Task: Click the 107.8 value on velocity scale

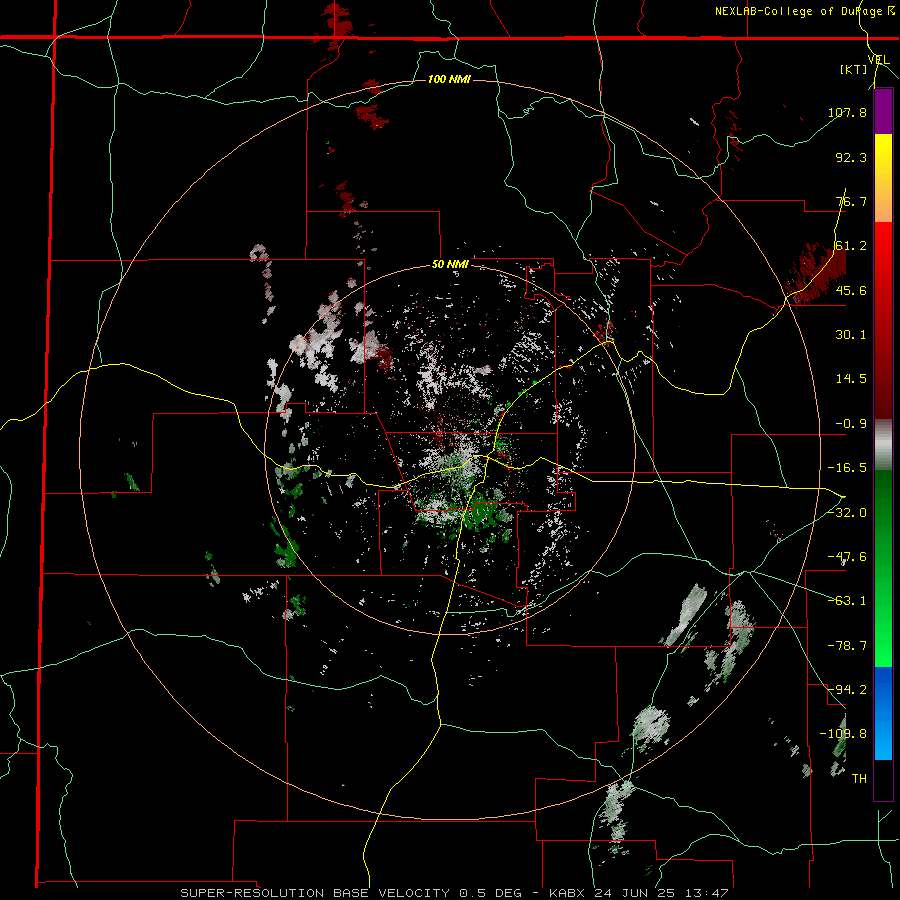Action: [847, 112]
